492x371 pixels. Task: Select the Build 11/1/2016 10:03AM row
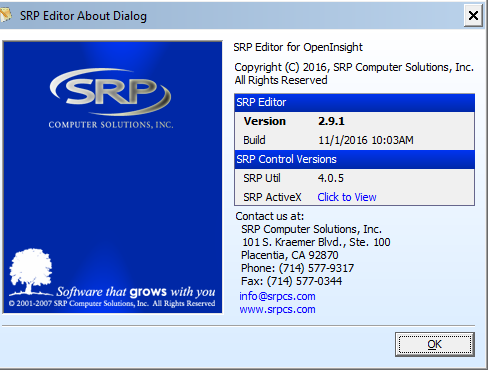[354, 140]
